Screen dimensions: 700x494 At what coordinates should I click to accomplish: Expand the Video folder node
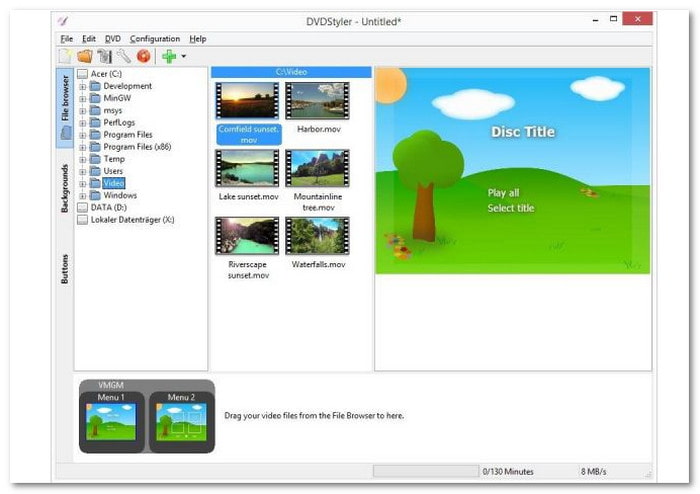coord(83,183)
